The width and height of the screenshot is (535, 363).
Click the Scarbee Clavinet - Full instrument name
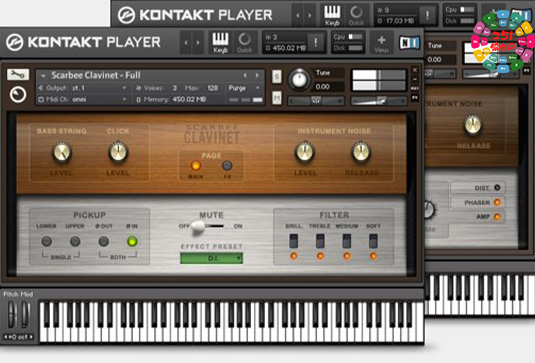(x=96, y=75)
